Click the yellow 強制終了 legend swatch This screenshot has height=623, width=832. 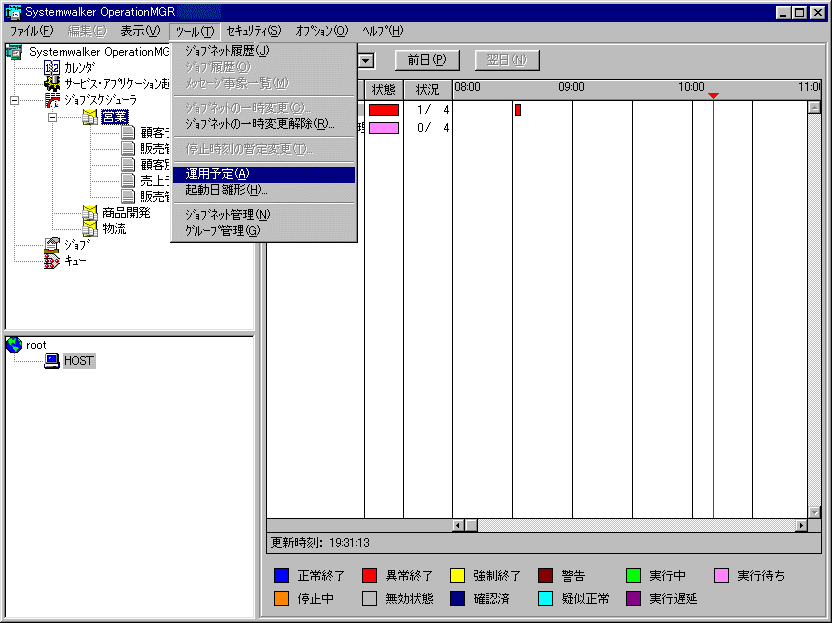457,576
